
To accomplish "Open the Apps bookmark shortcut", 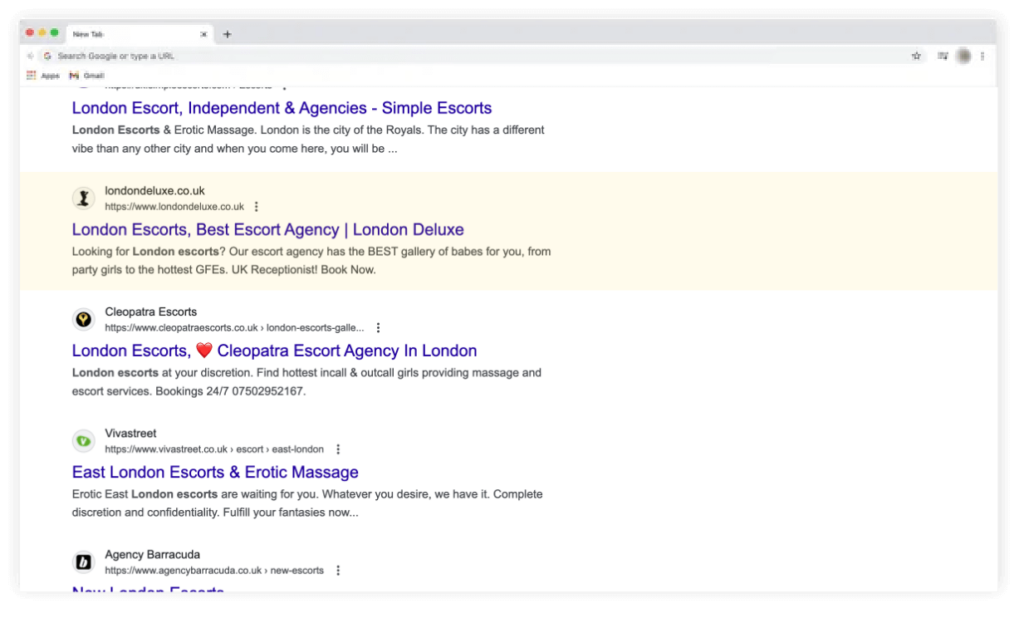I will pos(43,76).
